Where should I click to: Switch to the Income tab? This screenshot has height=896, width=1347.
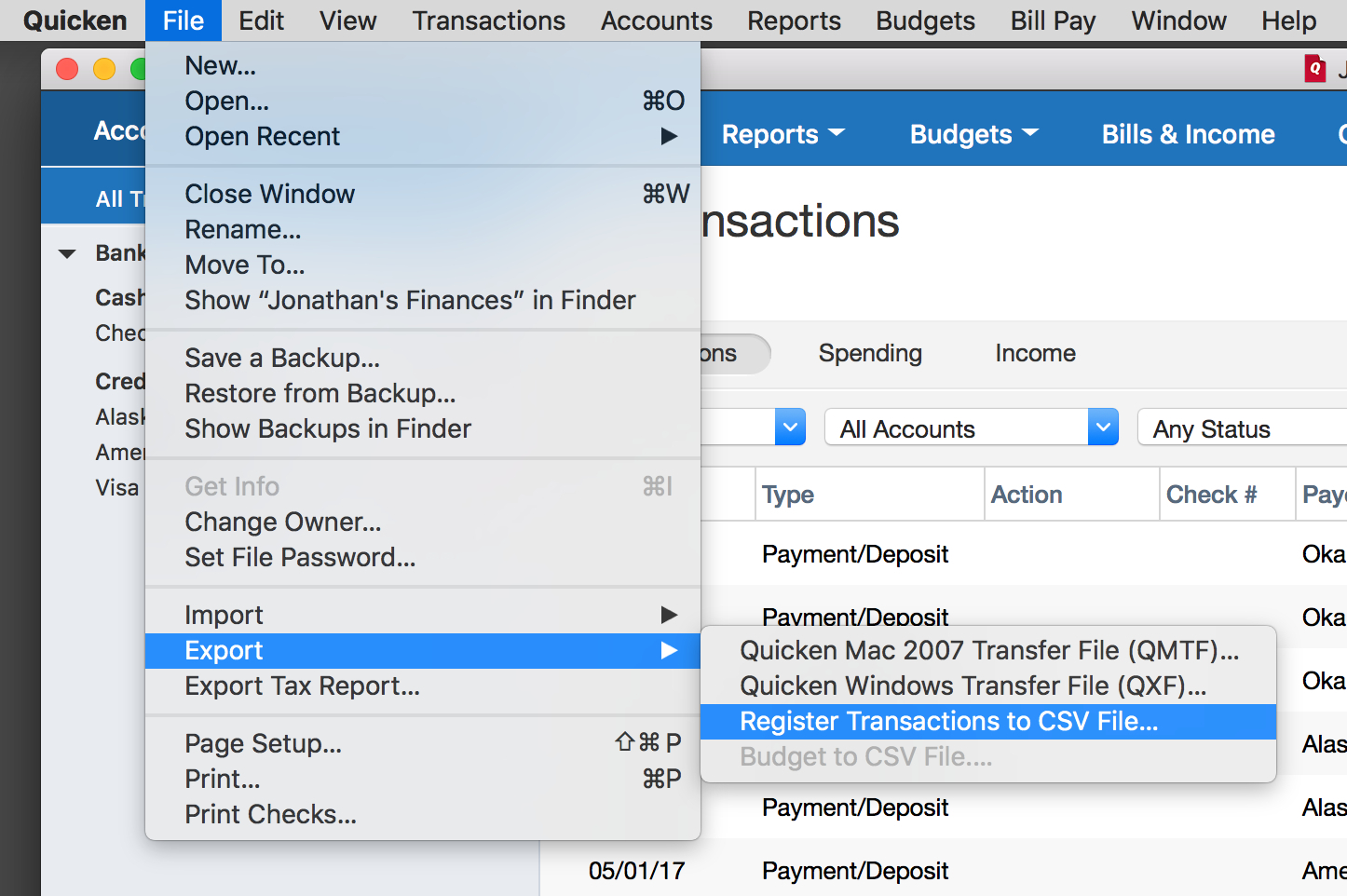(1035, 354)
